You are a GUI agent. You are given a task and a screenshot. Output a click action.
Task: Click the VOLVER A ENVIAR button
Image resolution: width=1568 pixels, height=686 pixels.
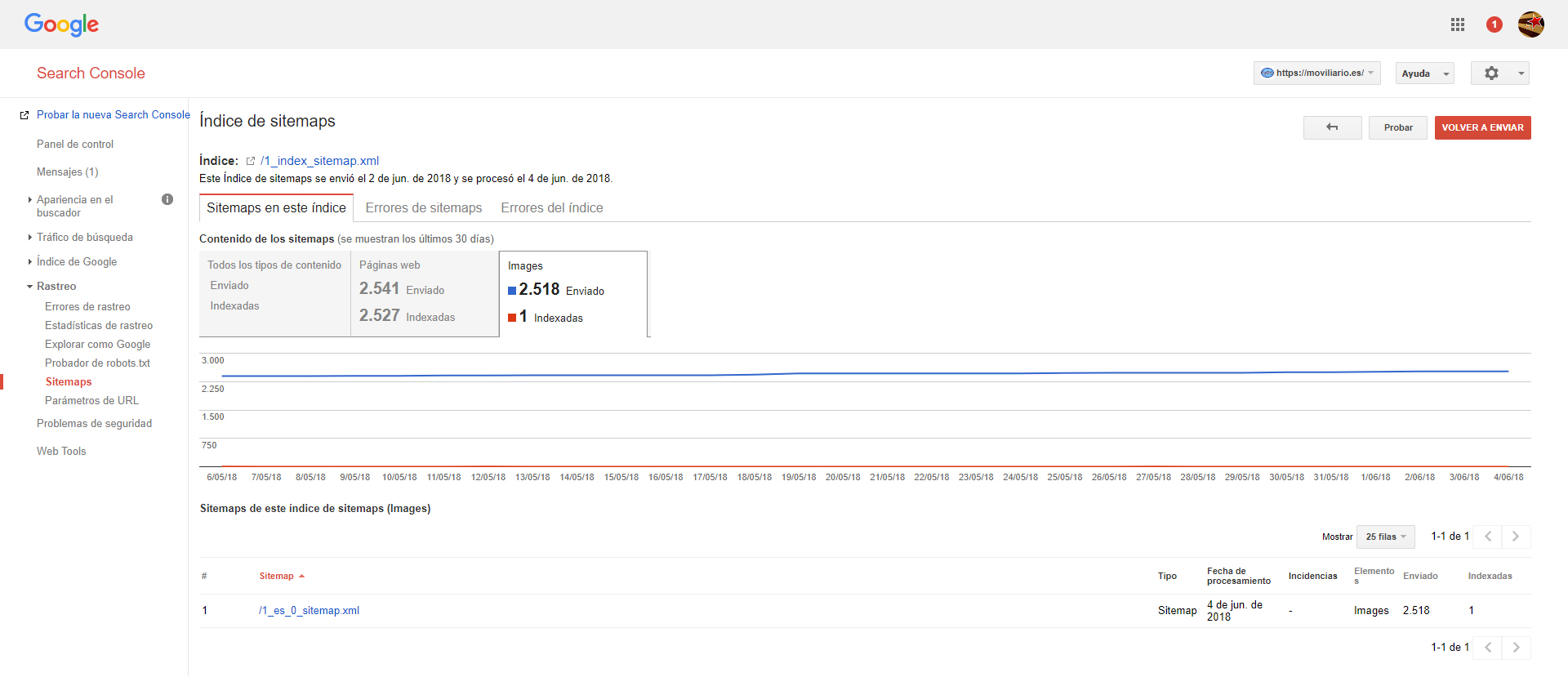(1482, 127)
